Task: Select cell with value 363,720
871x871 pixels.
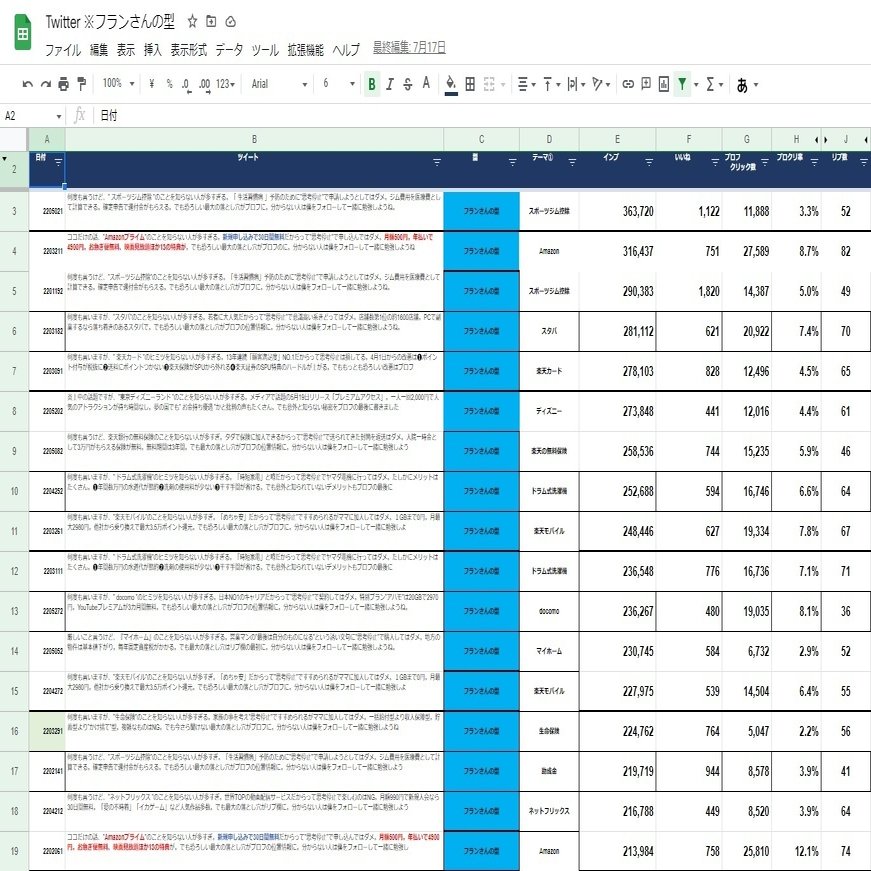Action: click(617, 211)
